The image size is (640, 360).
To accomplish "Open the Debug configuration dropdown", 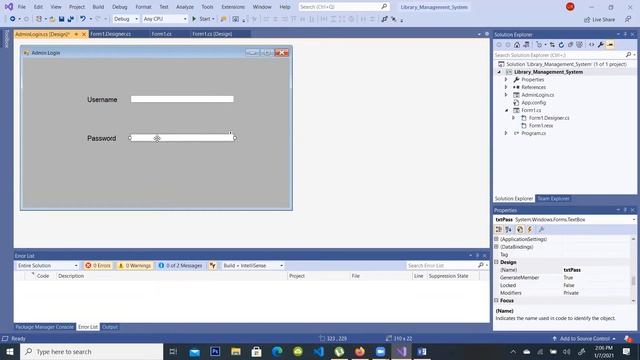I will point(126,19).
